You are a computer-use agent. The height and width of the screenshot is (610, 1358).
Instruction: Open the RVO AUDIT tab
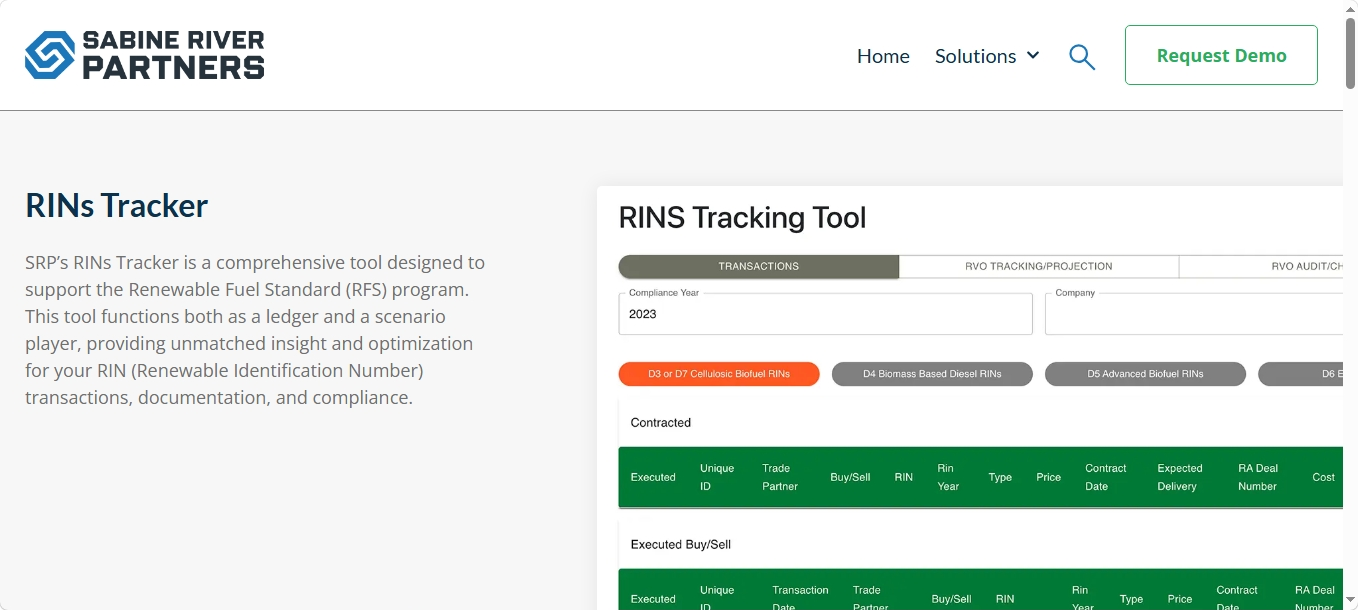click(1261, 266)
